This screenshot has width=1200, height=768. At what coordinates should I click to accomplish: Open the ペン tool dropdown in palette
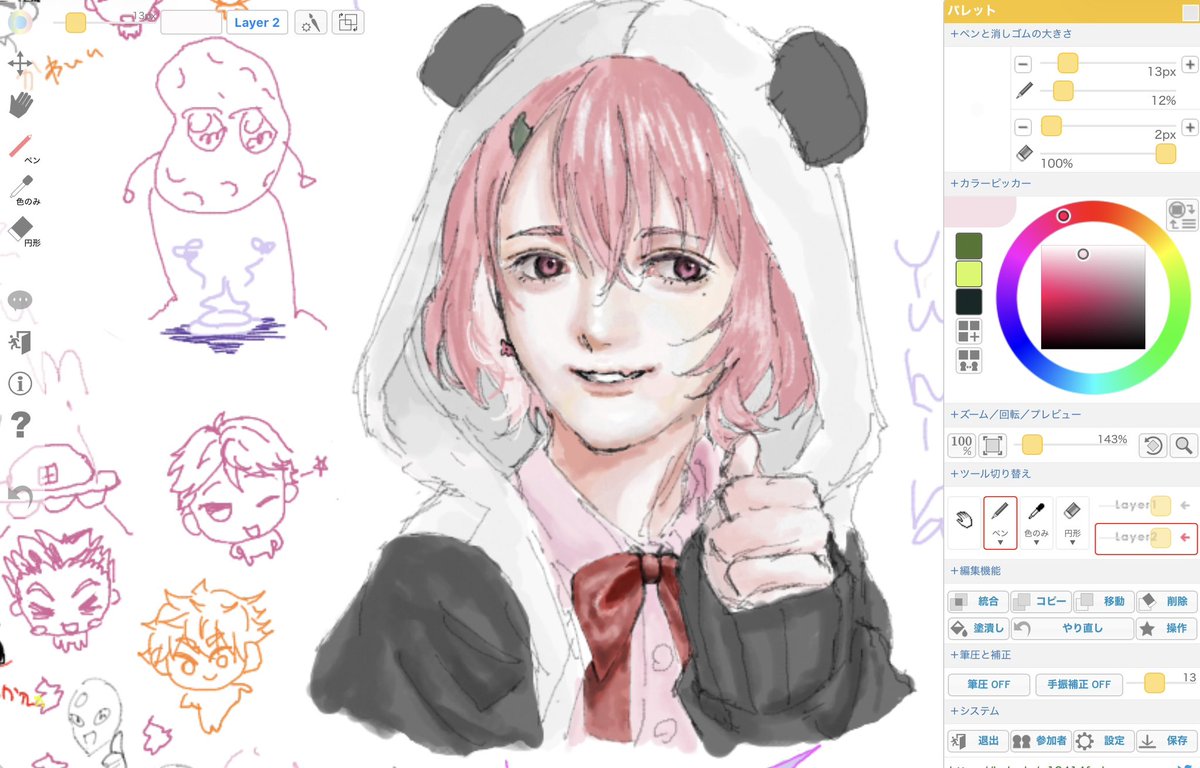1000,522
